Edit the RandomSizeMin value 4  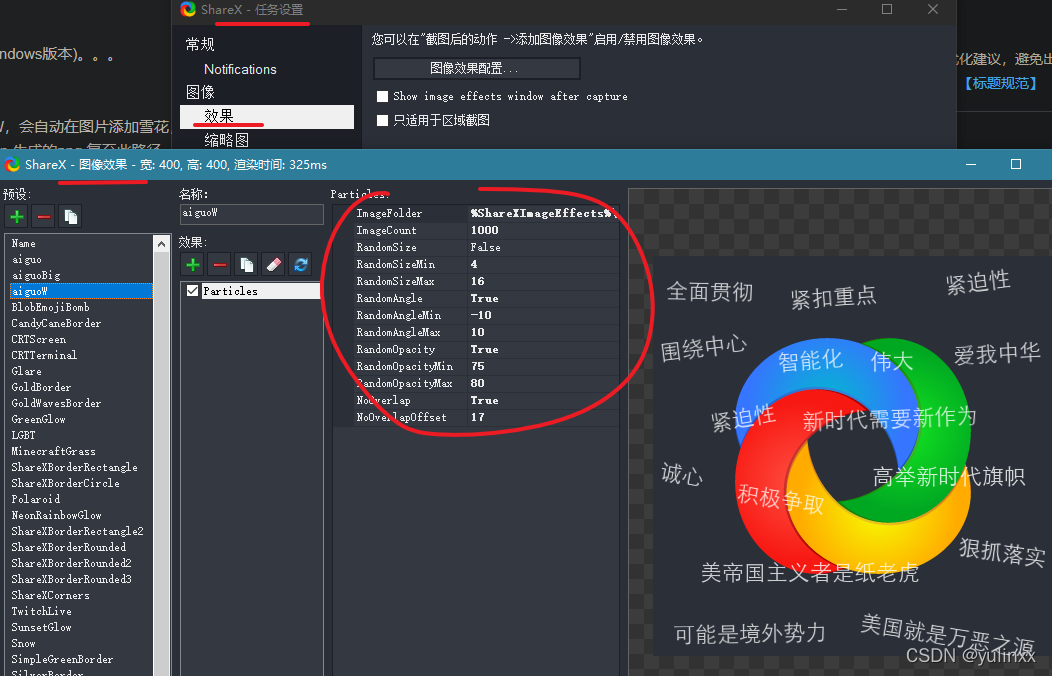(543, 264)
